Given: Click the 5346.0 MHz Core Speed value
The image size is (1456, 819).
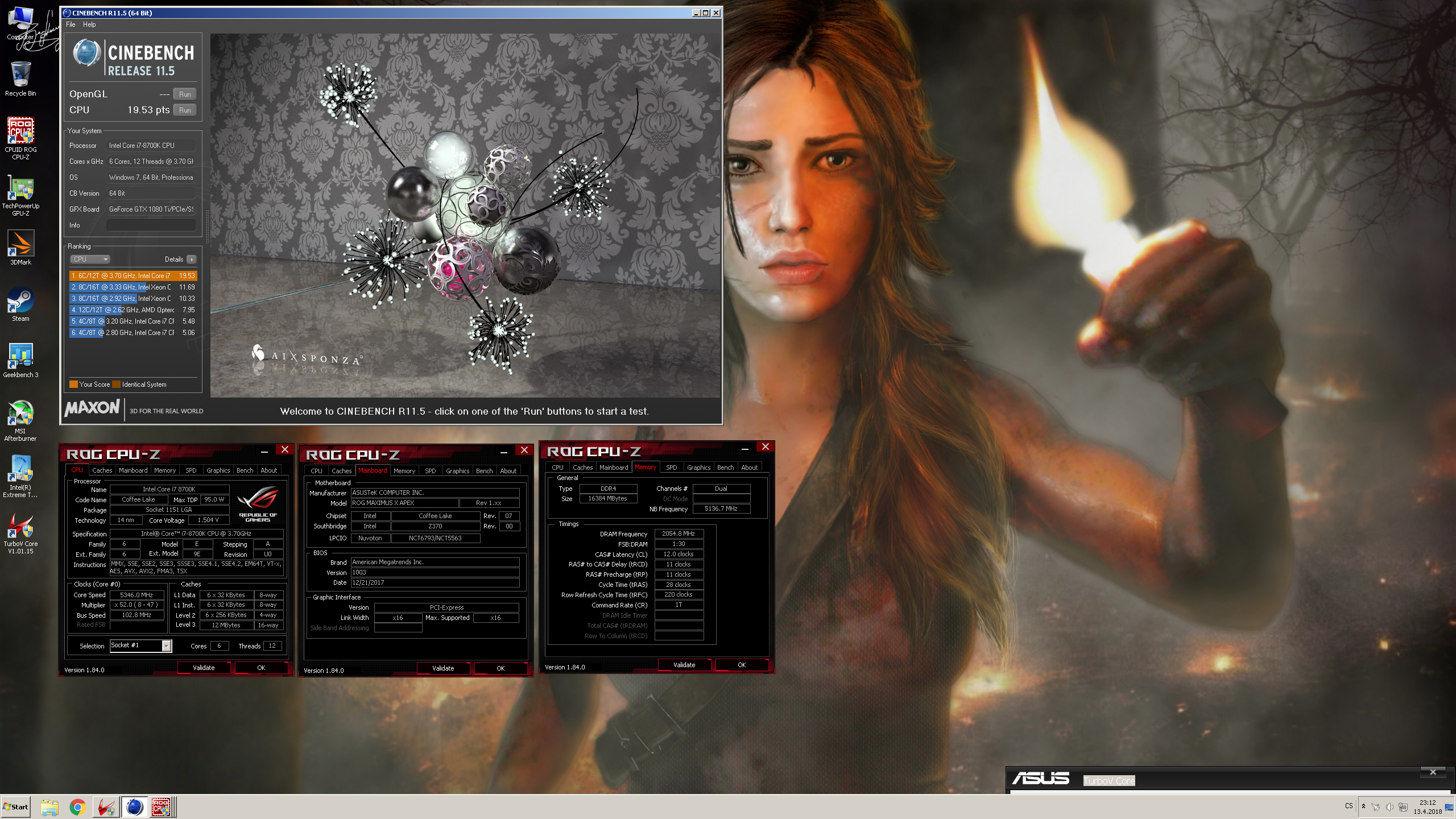Looking at the screenshot, I should point(136,595).
